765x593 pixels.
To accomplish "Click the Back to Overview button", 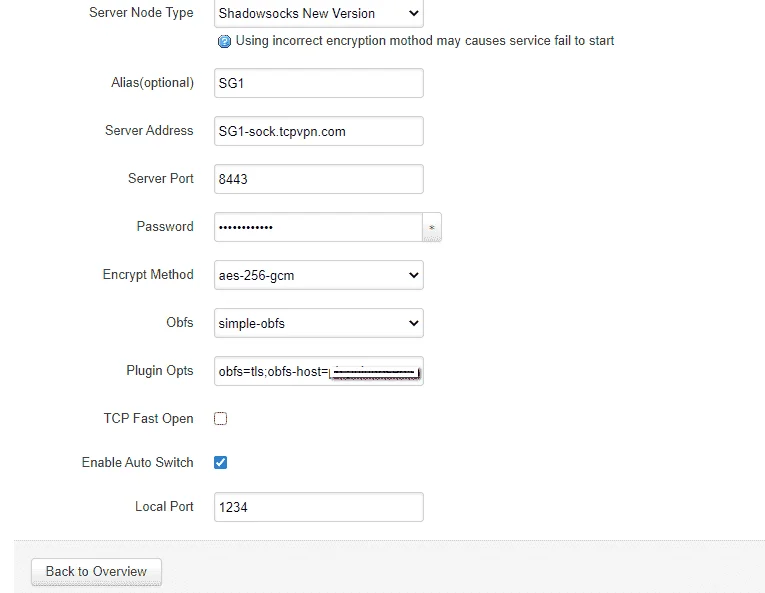I will (x=96, y=572).
